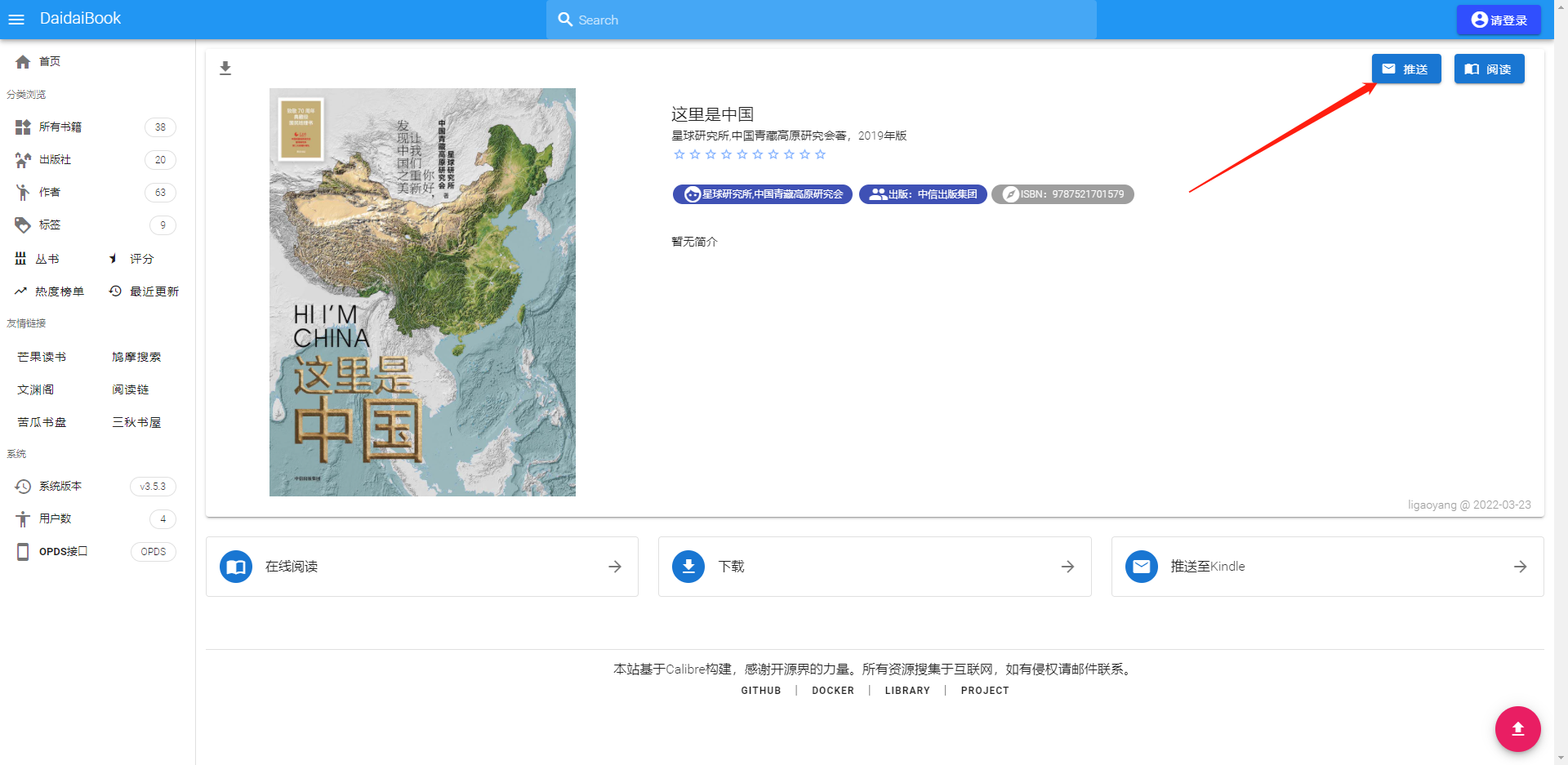Open 评分 rating section

(141, 259)
